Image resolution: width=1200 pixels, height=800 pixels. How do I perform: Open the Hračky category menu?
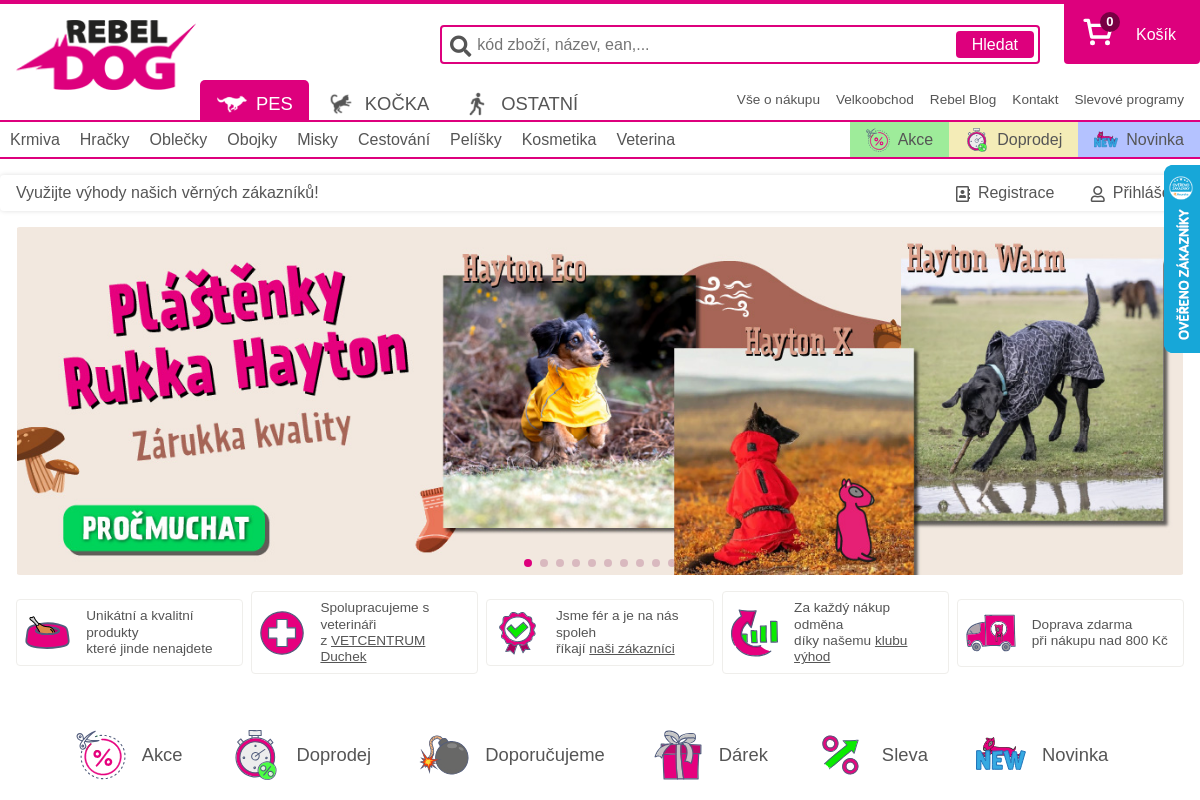[105, 140]
